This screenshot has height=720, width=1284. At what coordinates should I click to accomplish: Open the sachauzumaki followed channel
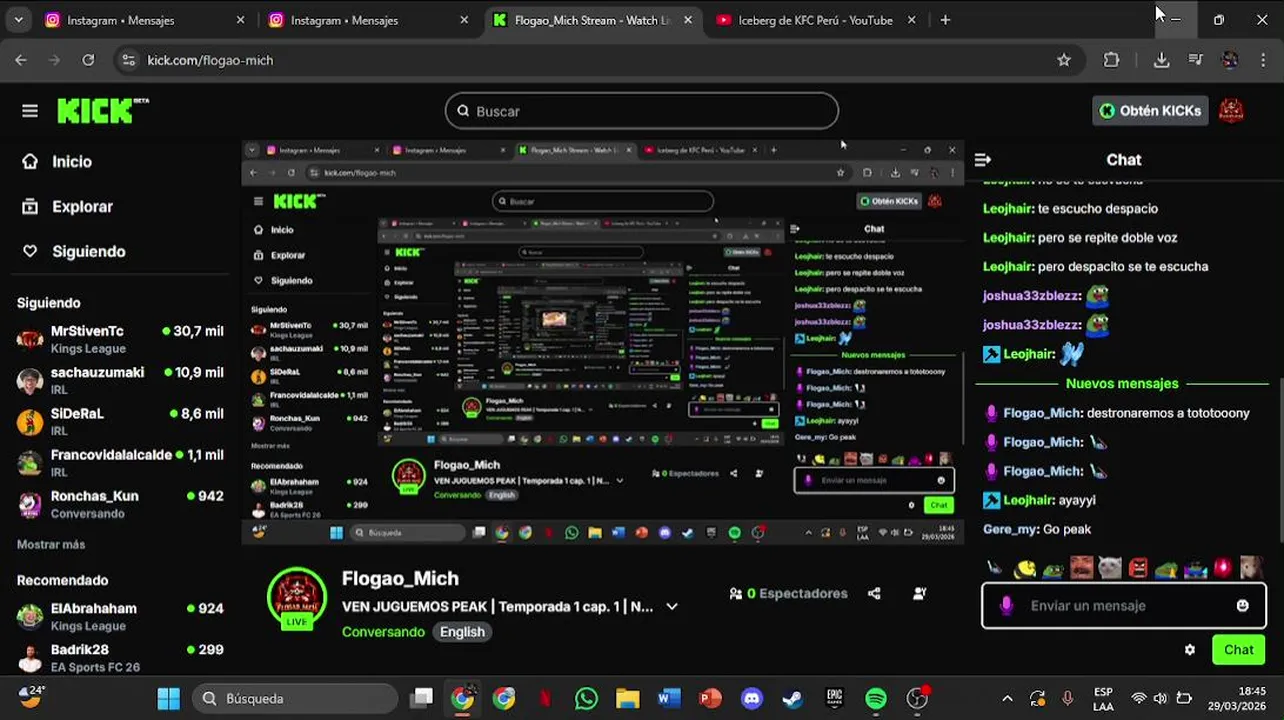[x=120, y=380]
